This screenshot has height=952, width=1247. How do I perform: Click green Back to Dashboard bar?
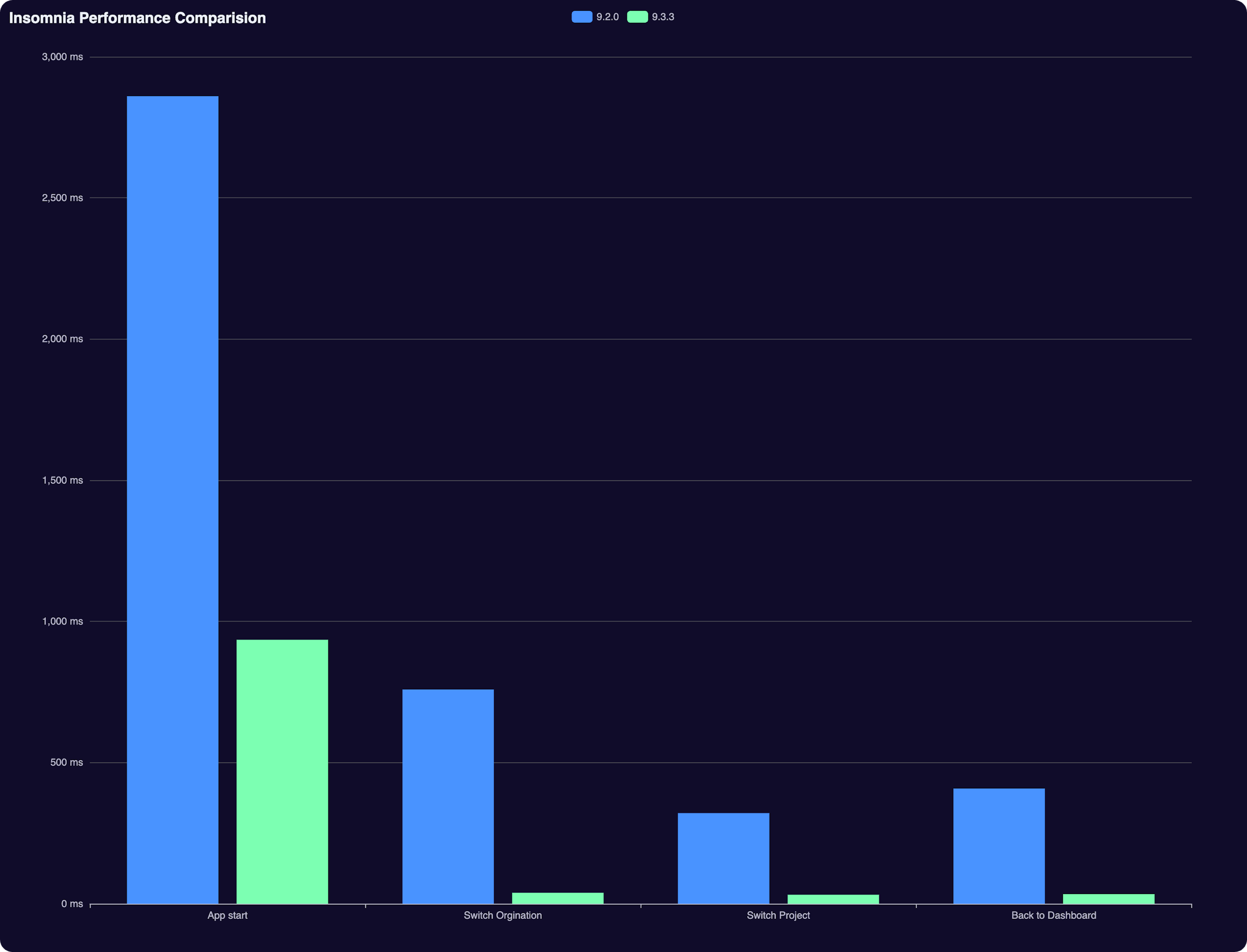click(x=1109, y=898)
